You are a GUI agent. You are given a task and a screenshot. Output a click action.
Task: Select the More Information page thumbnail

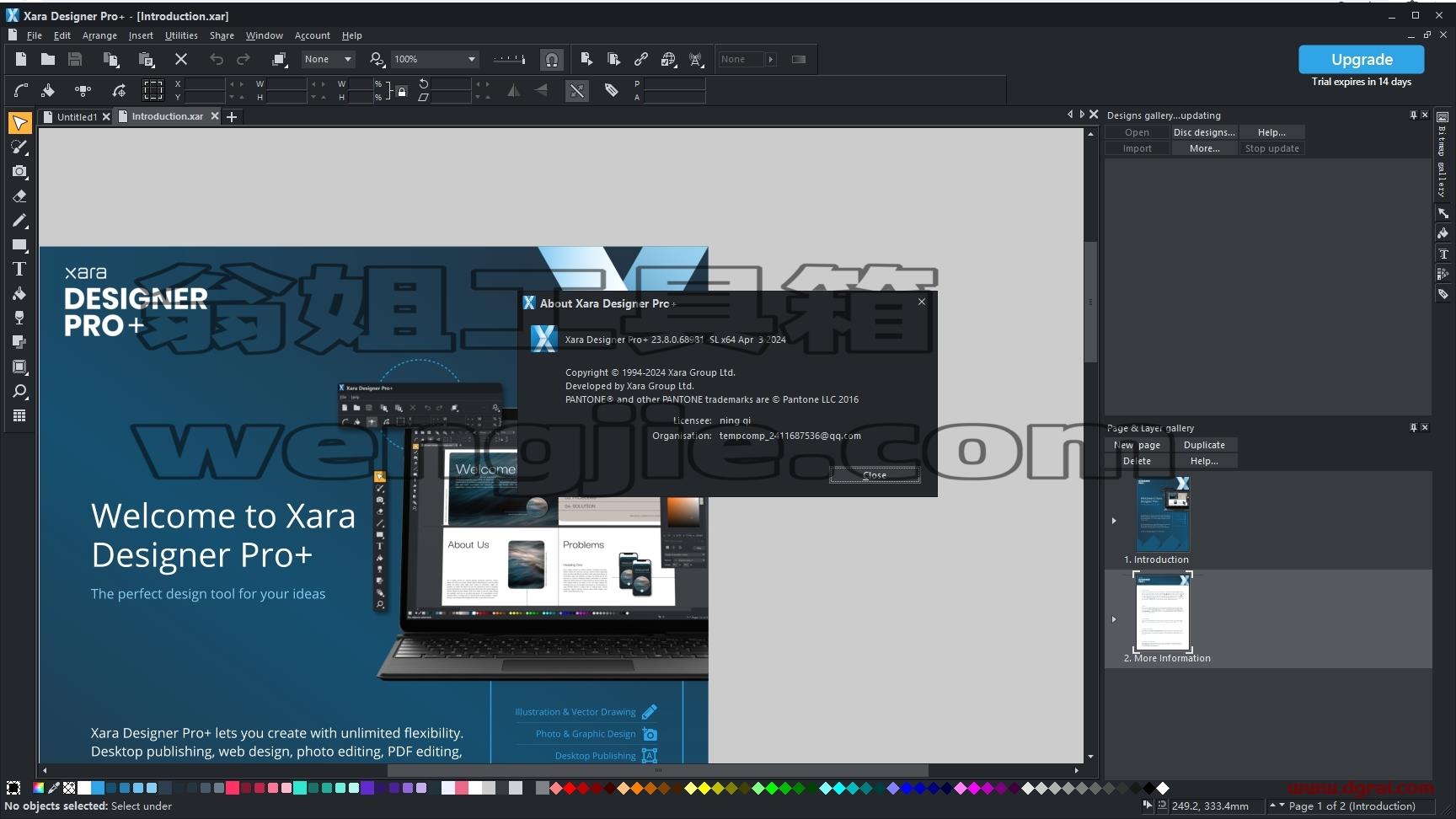click(1163, 612)
